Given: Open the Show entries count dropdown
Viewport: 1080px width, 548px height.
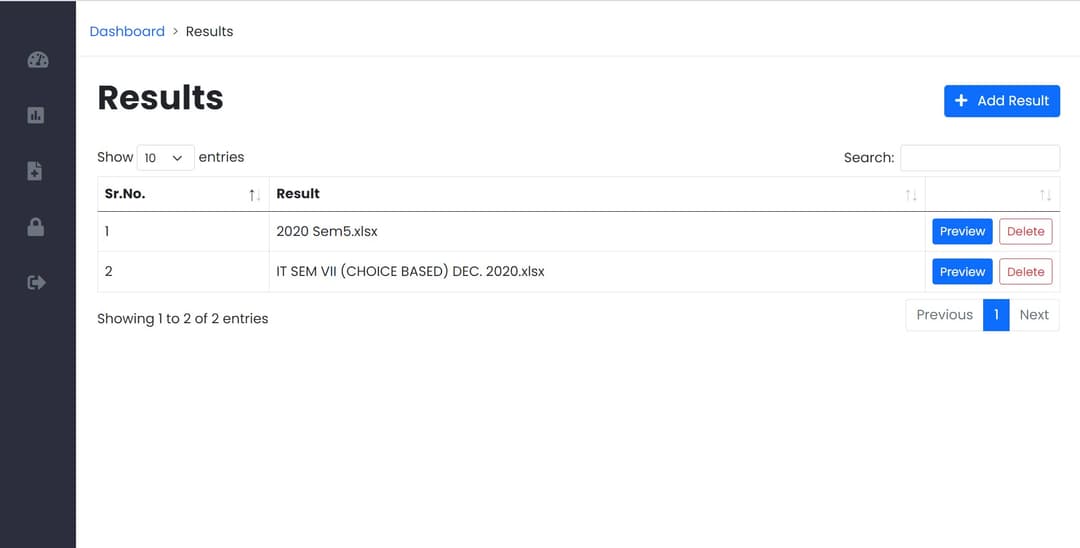Looking at the screenshot, I should pyautogui.click(x=165, y=158).
